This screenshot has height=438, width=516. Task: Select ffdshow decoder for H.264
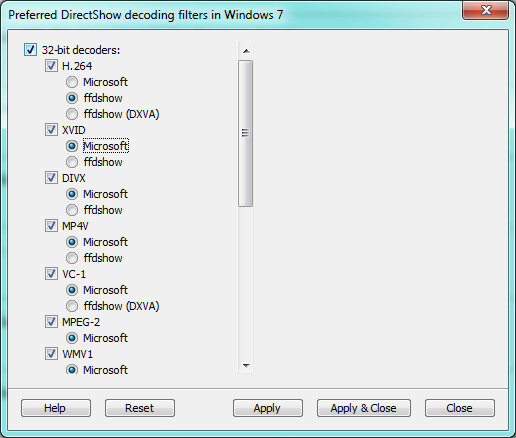click(72, 98)
